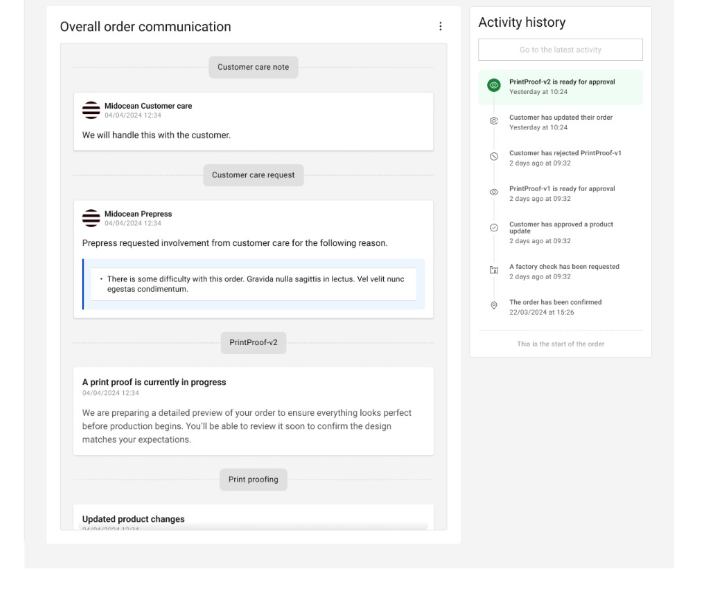Image resolution: width=708 pixels, height=591 pixels.
Task: Click the 'There is some difficulty with this order' bullet
Action: coord(255,284)
